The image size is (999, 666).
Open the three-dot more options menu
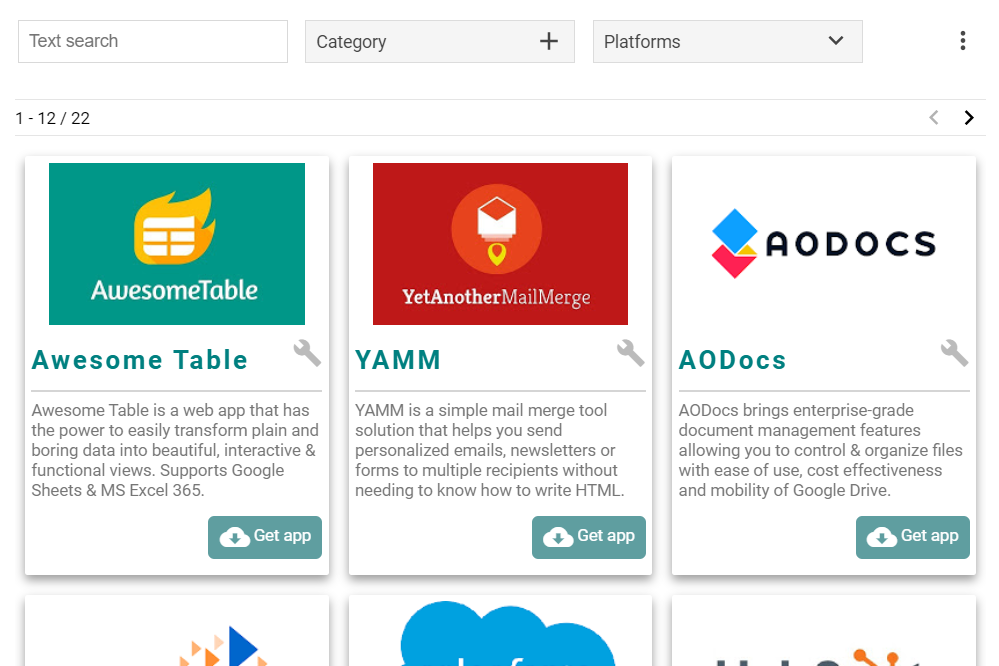pyautogui.click(x=963, y=41)
